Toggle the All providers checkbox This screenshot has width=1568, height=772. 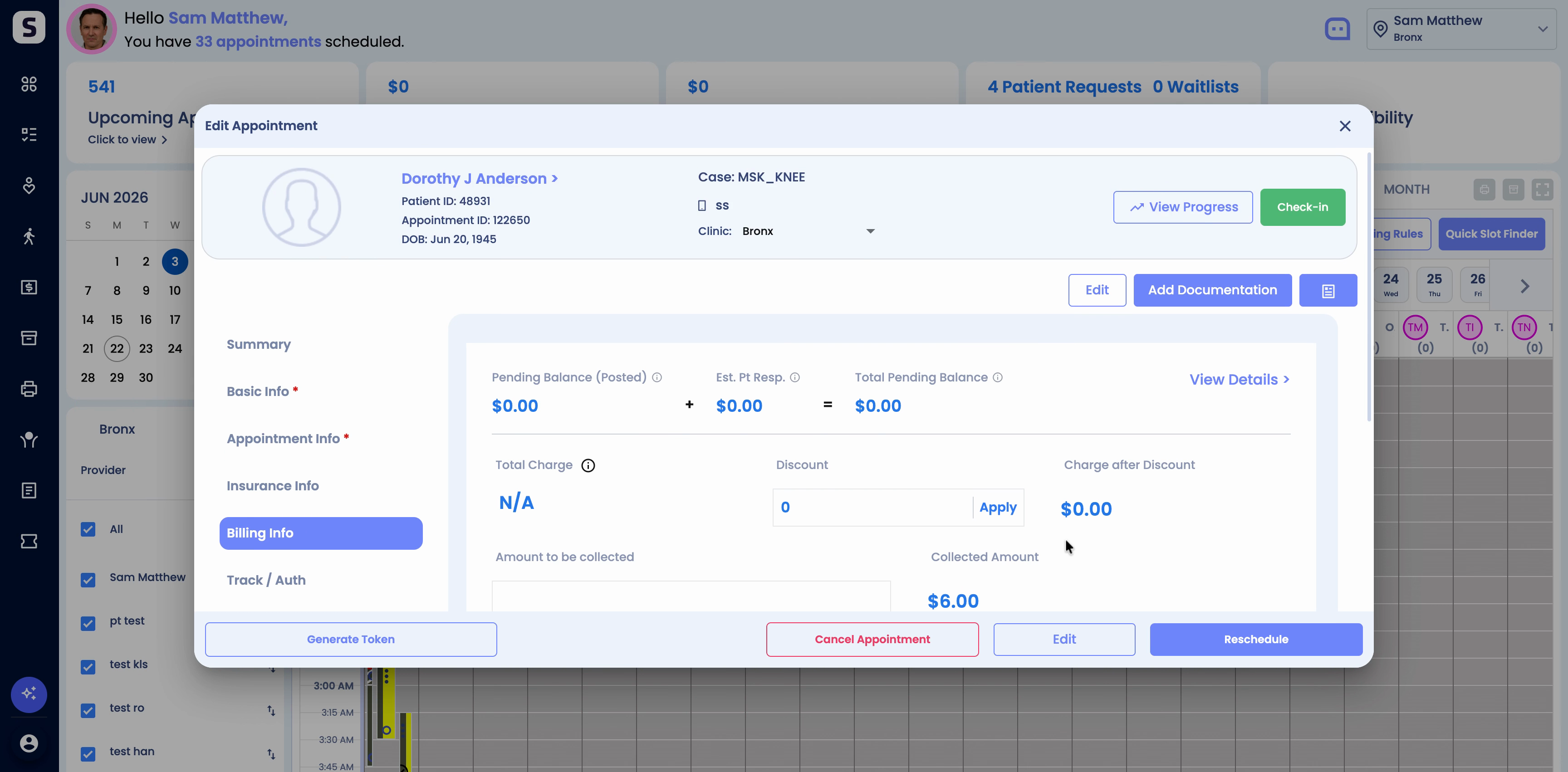point(88,529)
